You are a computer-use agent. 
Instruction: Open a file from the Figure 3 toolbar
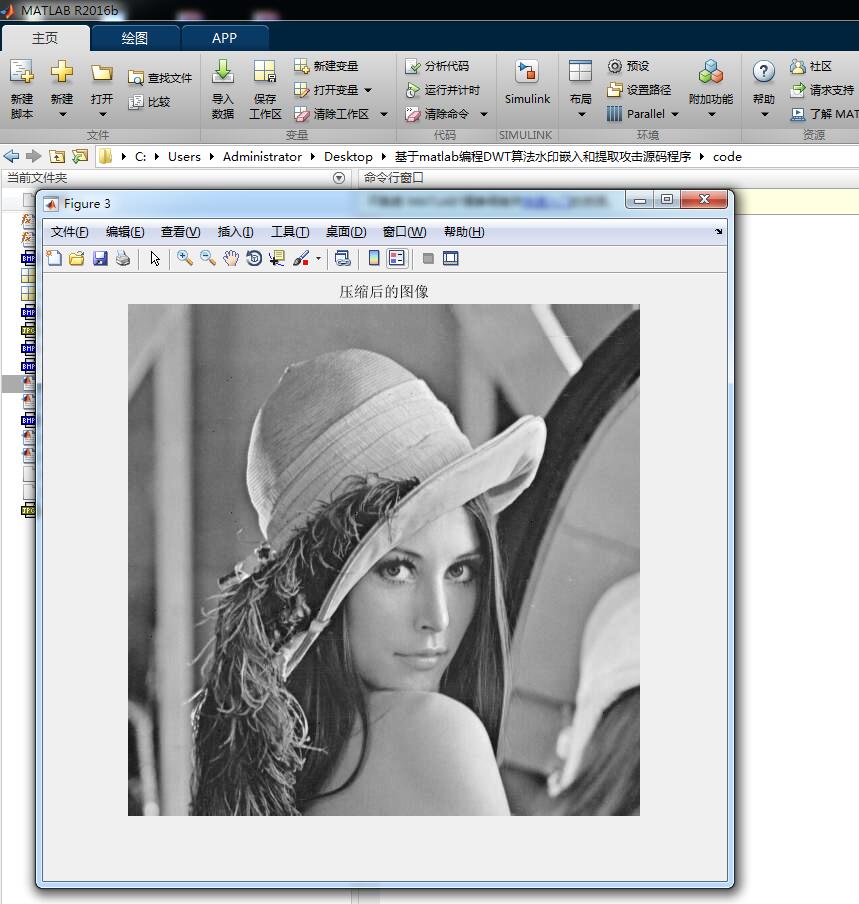pyautogui.click(x=77, y=258)
